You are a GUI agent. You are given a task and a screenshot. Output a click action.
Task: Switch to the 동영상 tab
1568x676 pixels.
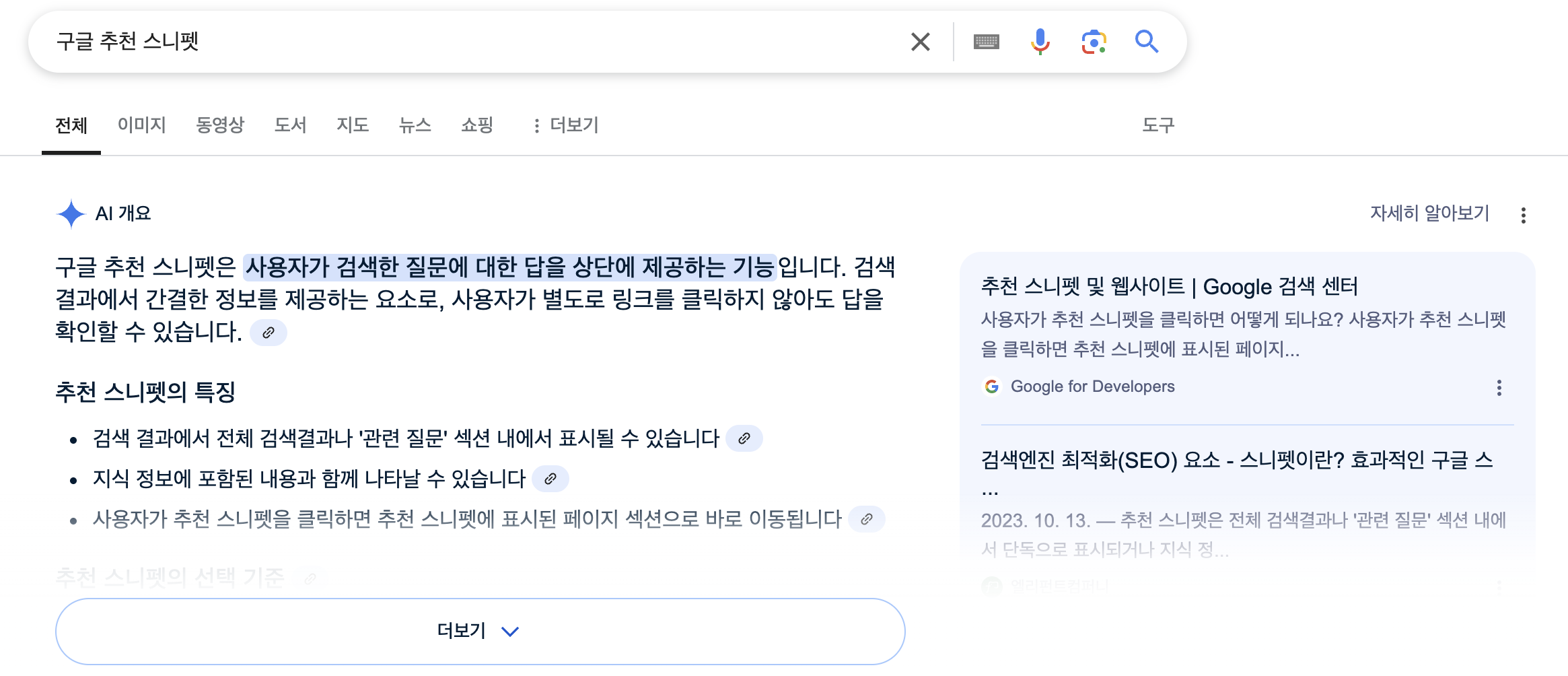pyautogui.click(x=220, y=125)
